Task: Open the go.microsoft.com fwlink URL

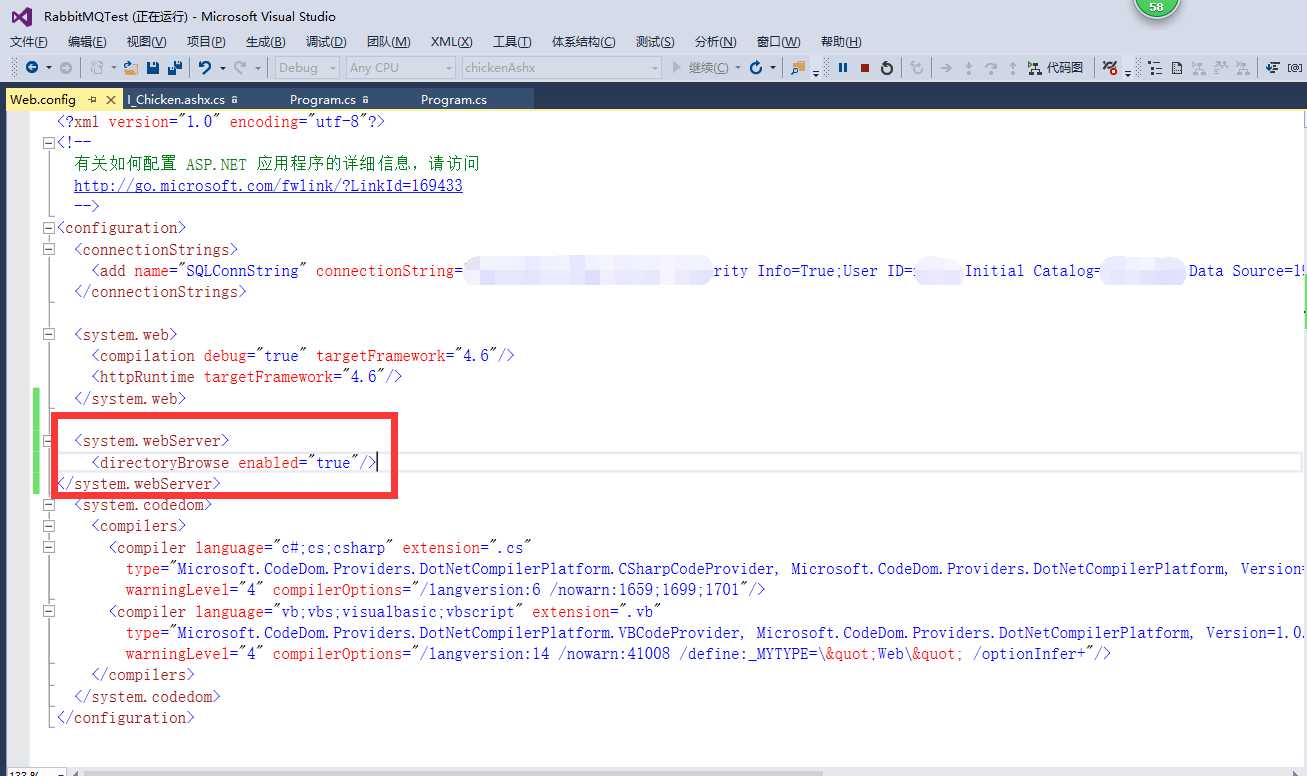Action: [x=268, y=186]
